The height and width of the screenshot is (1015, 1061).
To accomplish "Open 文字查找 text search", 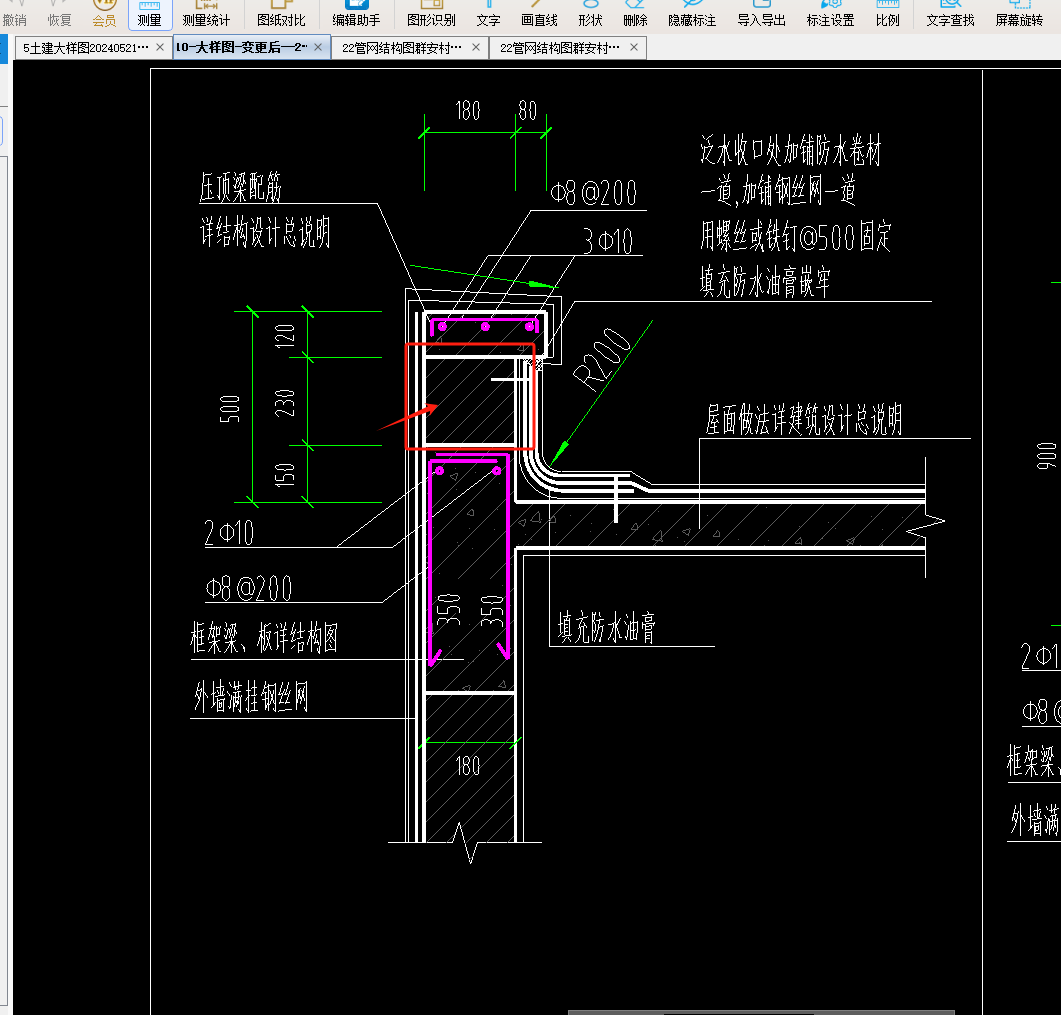I will [951, 14].
